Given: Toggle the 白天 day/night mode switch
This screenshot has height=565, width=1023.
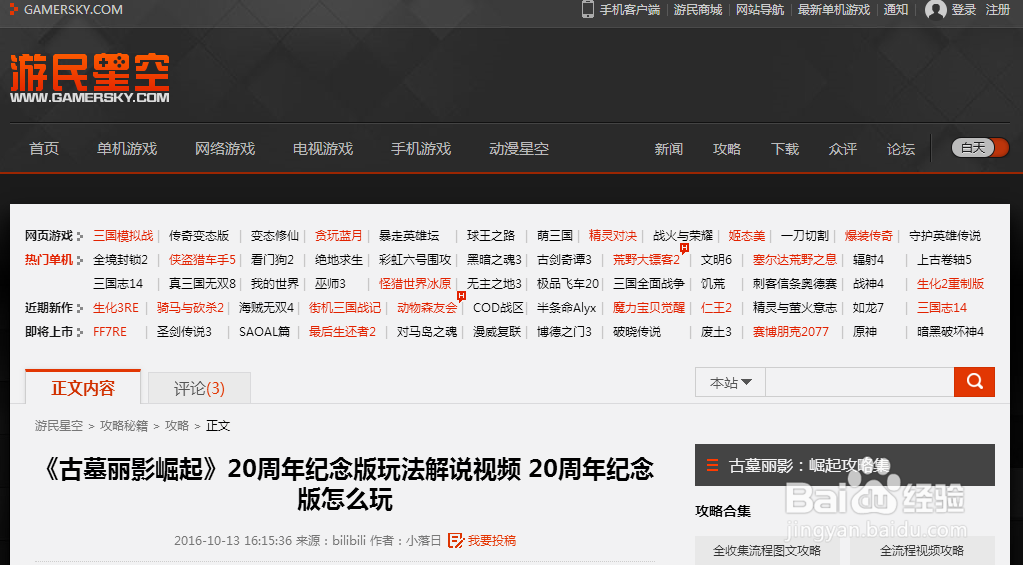Looking at the screenshot, I should click(980, 148).
